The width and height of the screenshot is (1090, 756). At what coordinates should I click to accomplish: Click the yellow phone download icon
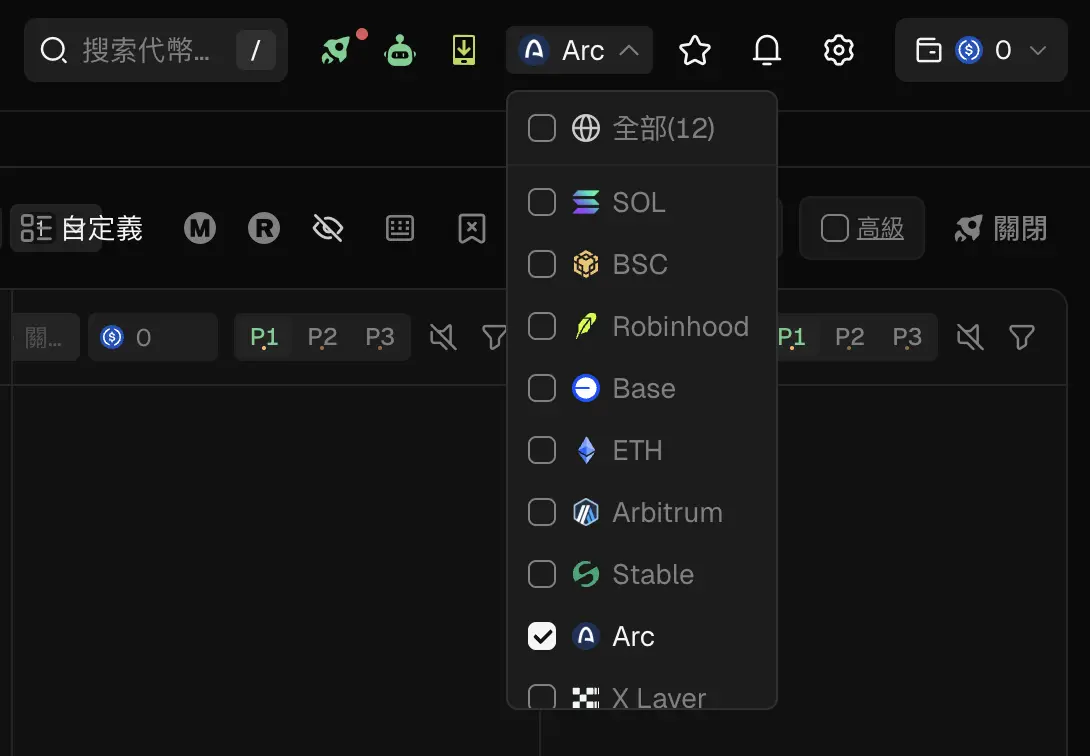(x=464, y=50)
